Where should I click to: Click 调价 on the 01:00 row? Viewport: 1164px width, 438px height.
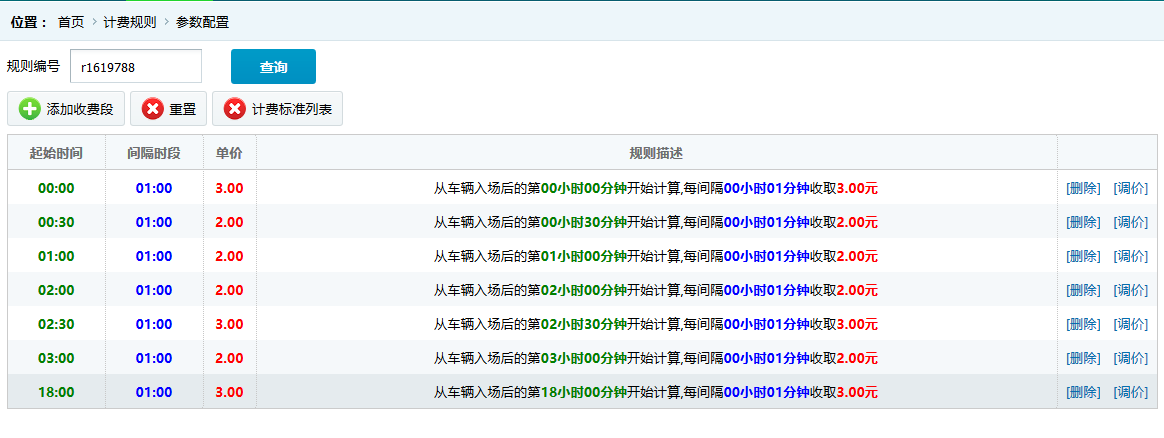click(1131, 256)
